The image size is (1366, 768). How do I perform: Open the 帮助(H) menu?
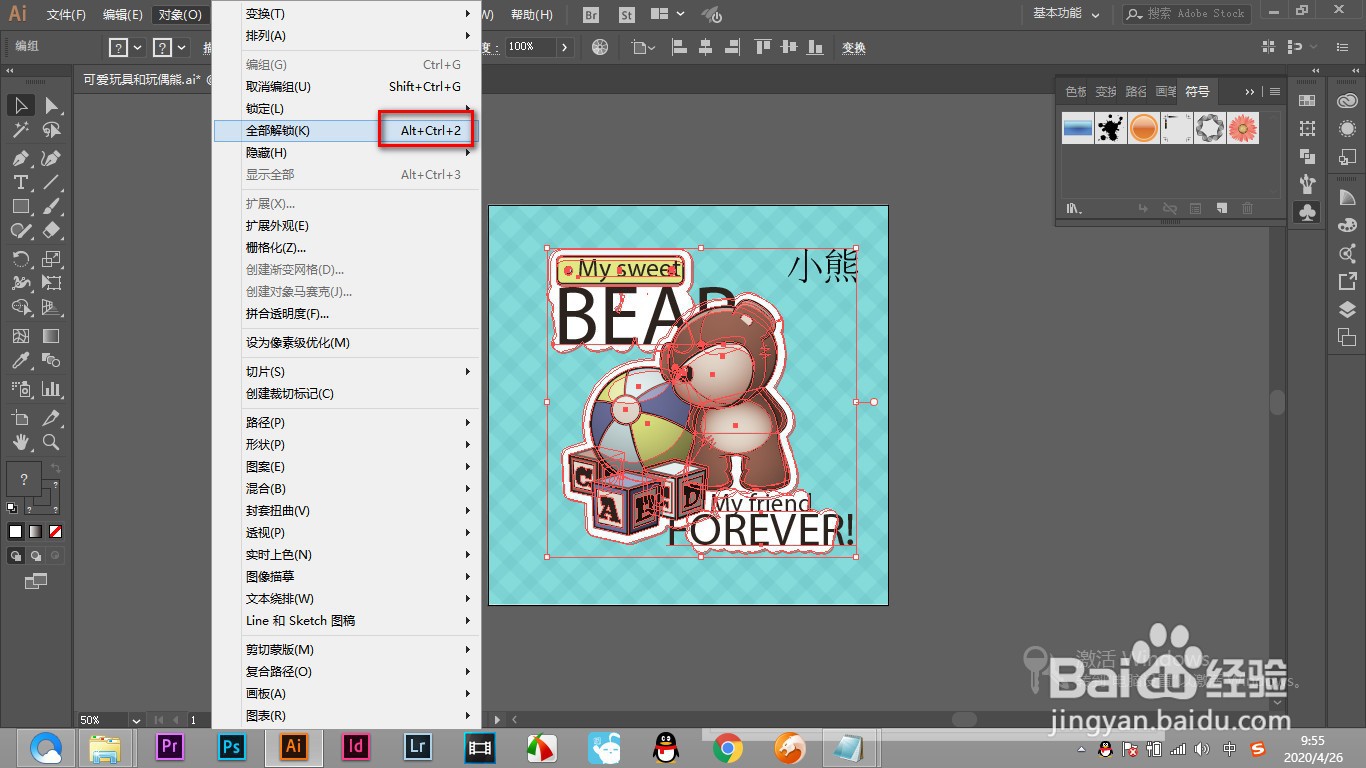click(x=532, y=15)
